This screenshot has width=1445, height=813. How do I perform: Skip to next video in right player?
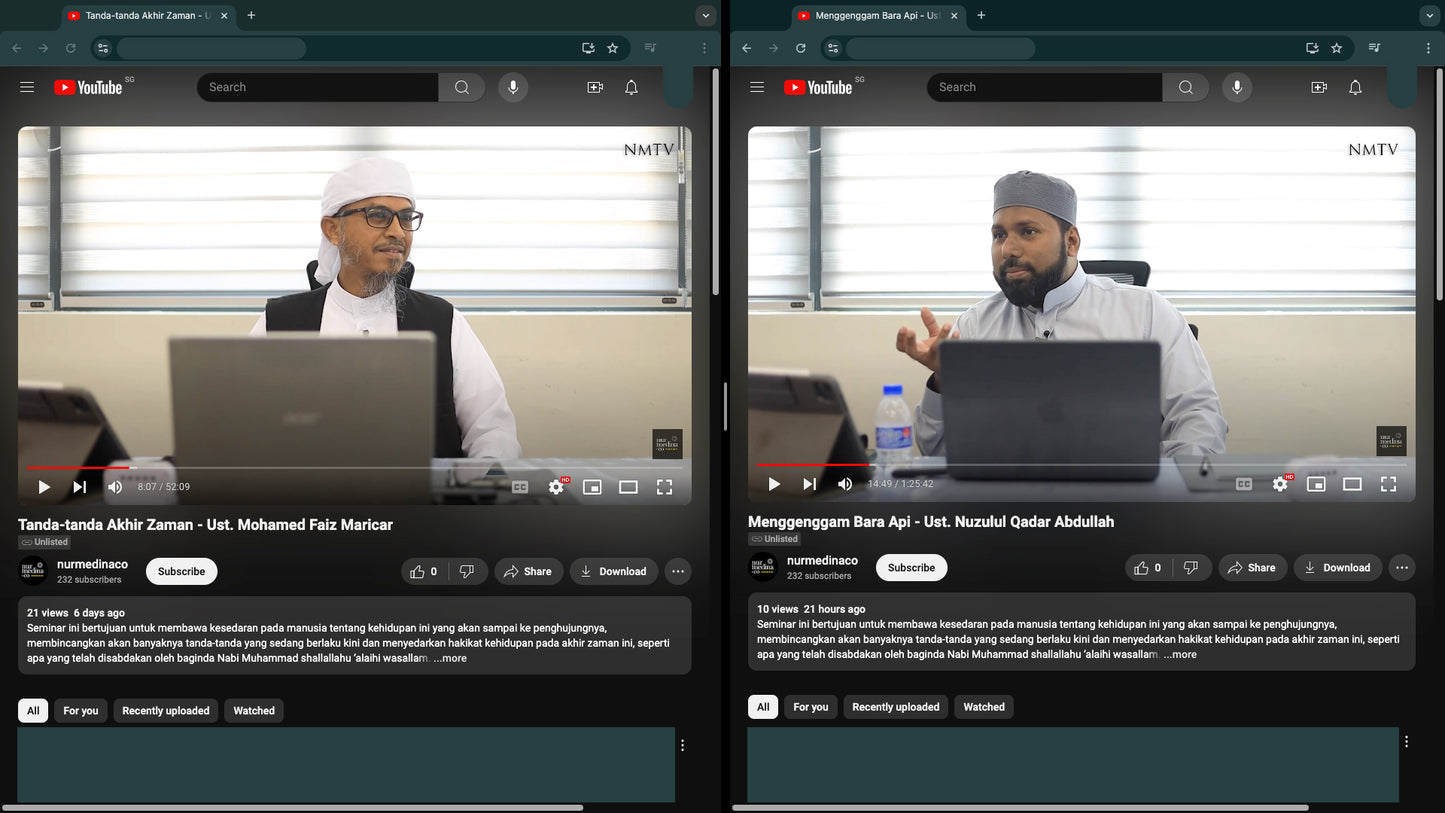point(809,484)
